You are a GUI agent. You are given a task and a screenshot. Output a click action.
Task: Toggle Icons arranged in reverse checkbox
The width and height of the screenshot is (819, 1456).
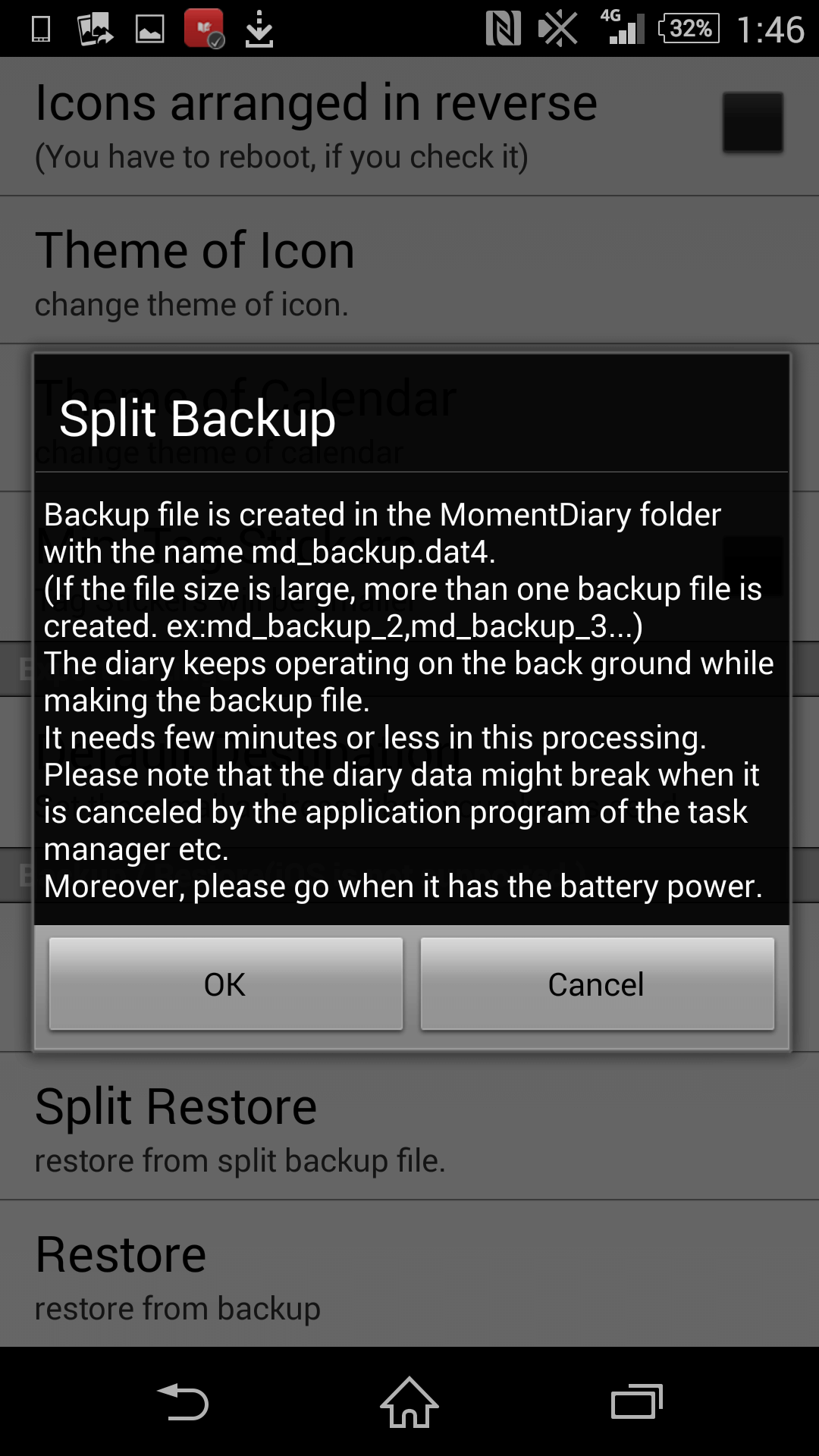point(752,122)
